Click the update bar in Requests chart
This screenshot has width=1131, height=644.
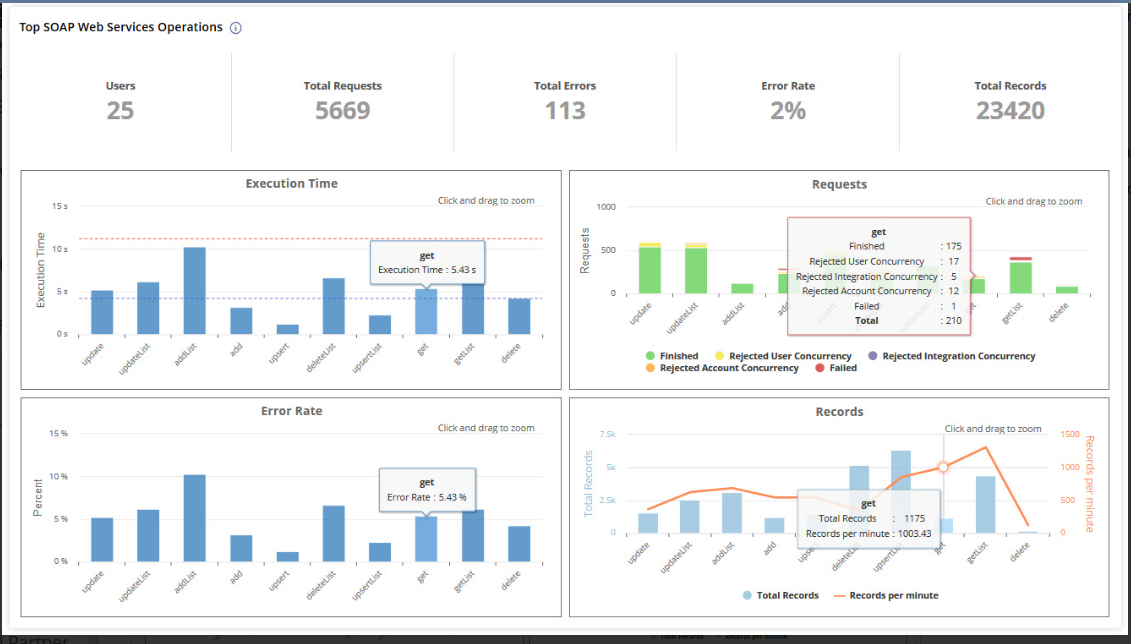[x=650, y=270]
